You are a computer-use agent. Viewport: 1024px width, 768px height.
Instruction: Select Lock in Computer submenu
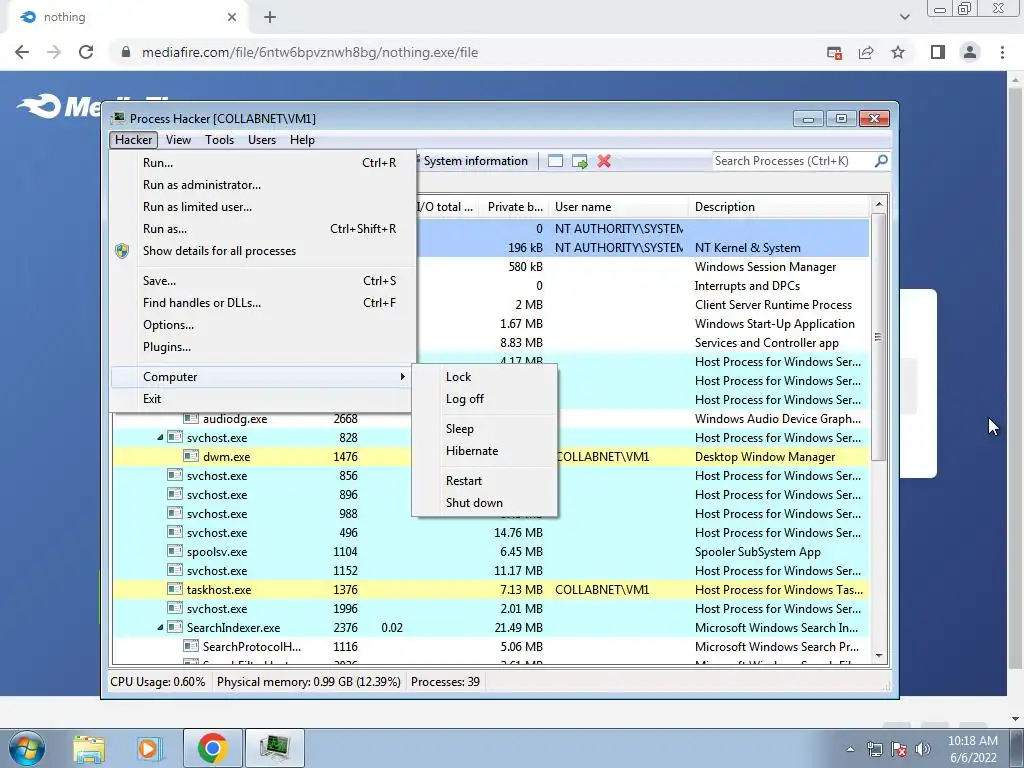(485, 377)
